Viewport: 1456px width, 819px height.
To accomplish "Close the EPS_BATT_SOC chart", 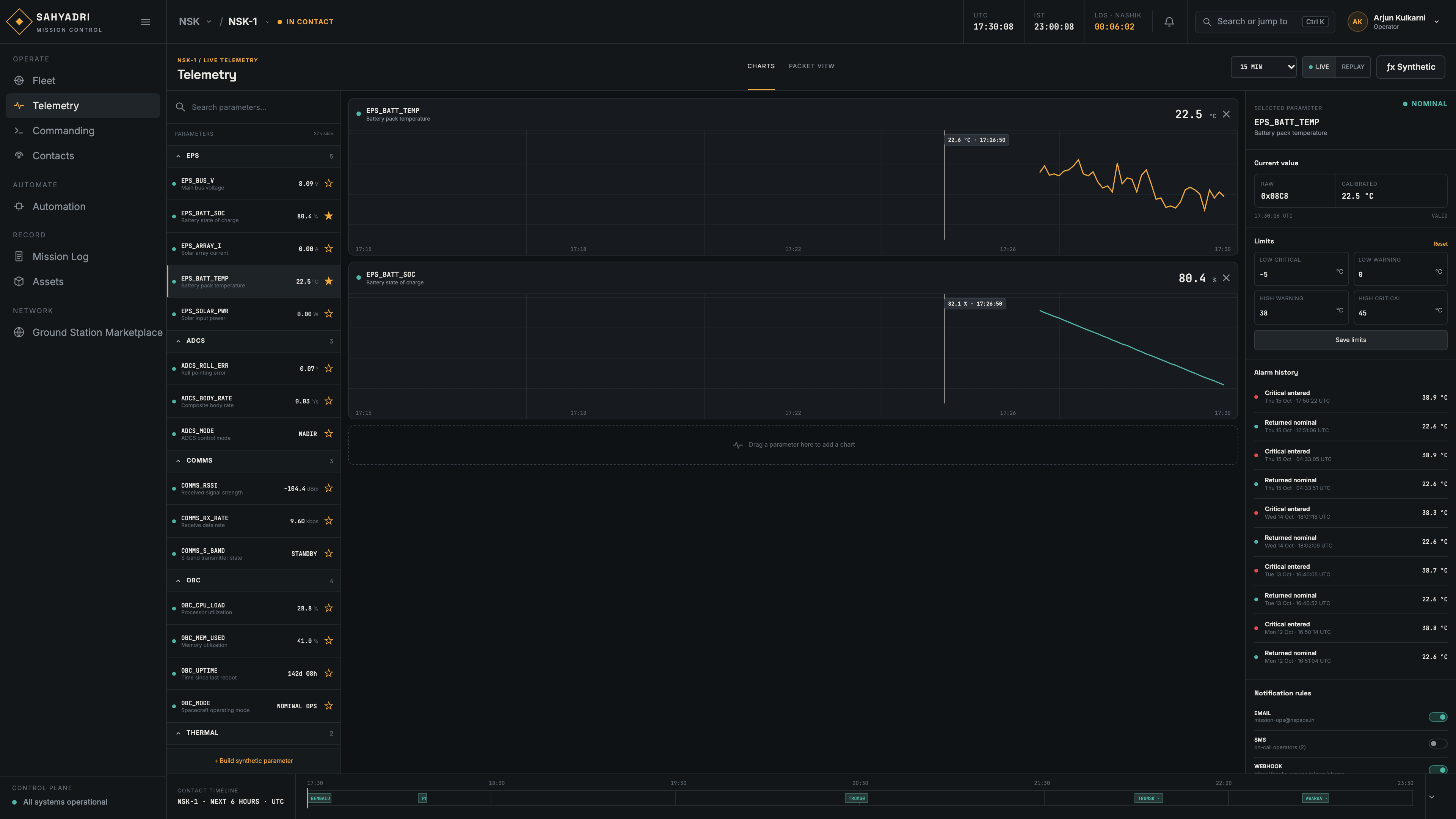I will click(1226, 278).
